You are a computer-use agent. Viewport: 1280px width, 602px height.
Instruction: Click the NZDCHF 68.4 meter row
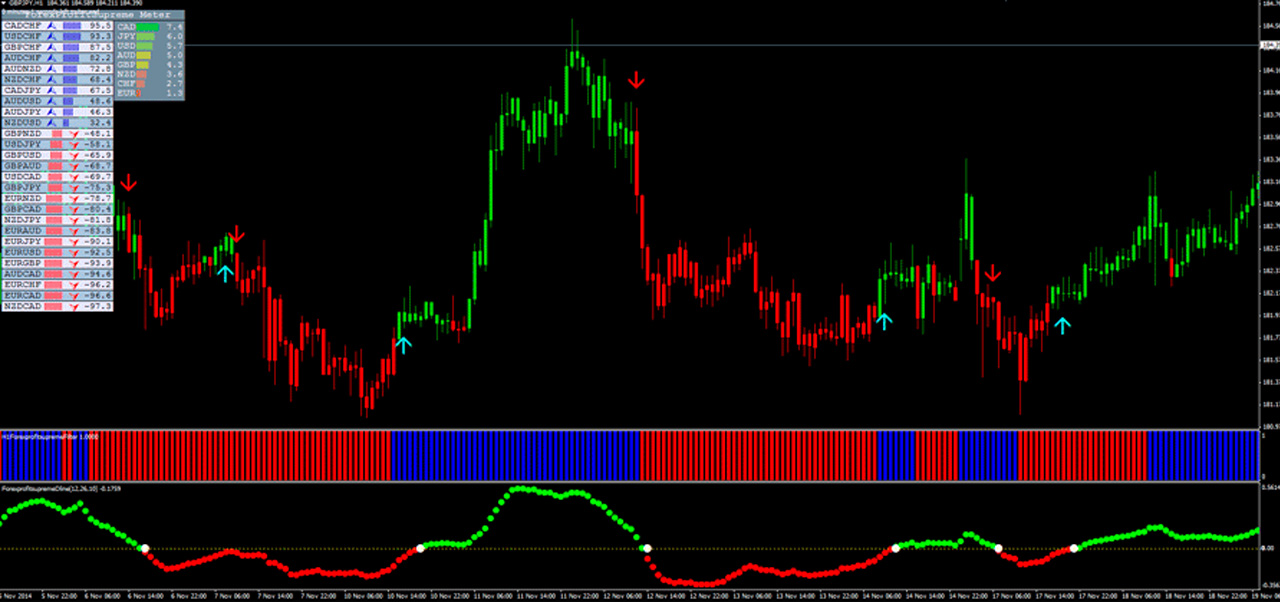pos(57,79)
